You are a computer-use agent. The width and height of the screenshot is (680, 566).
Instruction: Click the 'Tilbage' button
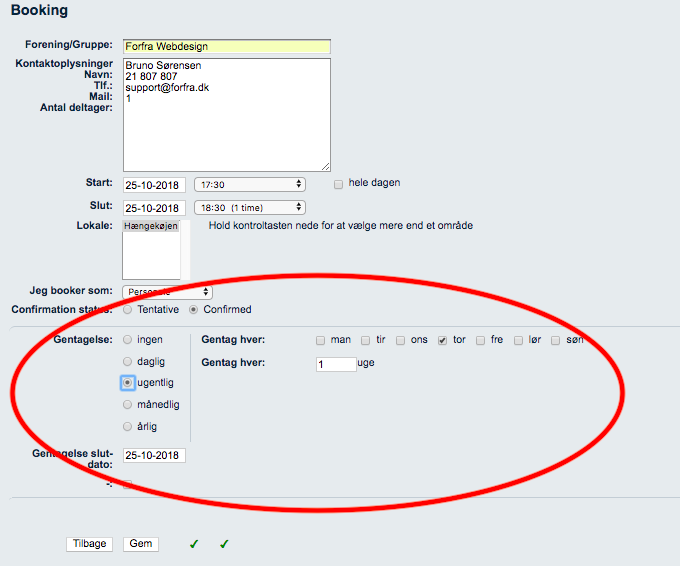(90, 544)
